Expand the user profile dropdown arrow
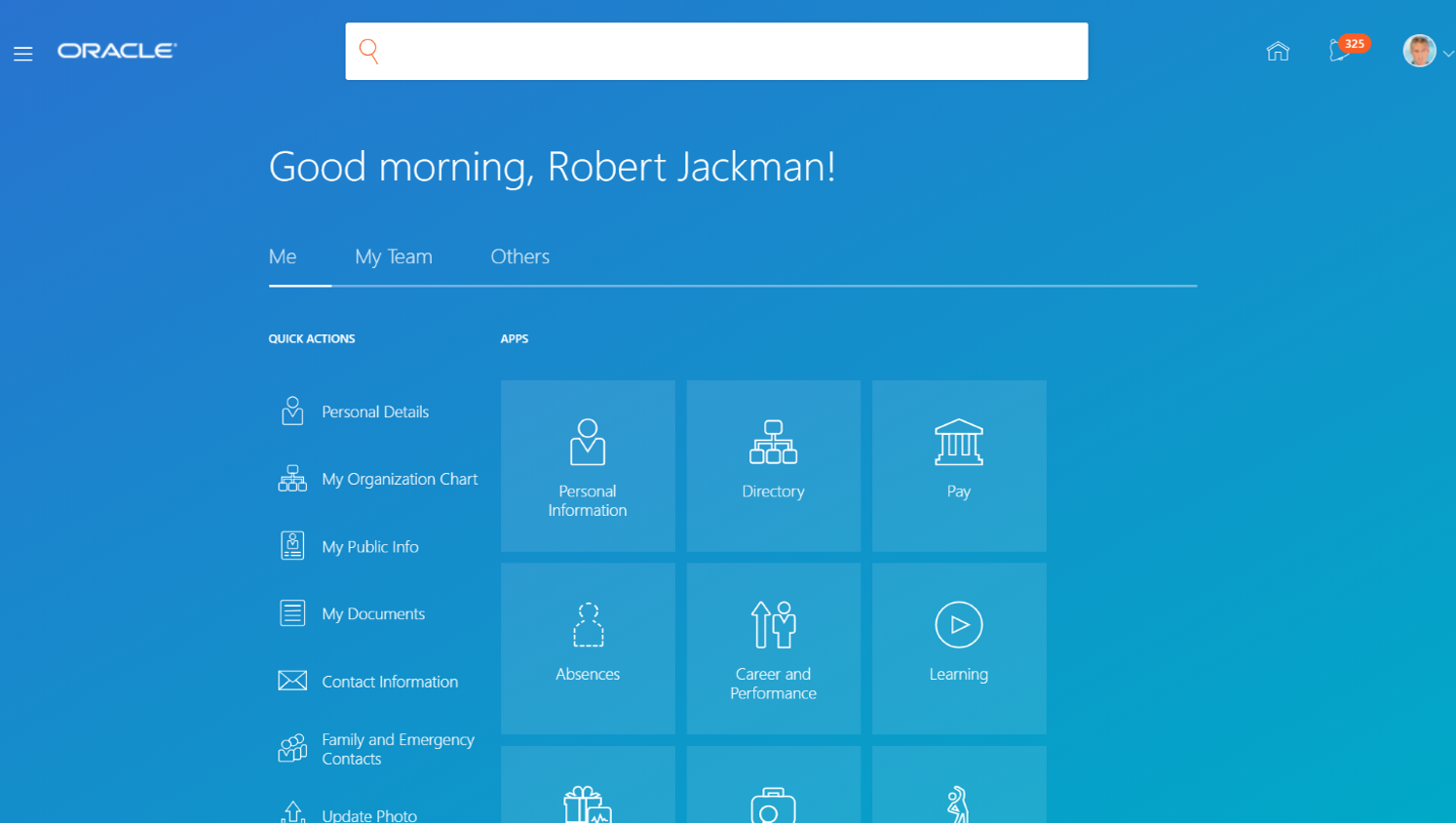This screenshot has width=1456, height=823. coord(1448,54)
